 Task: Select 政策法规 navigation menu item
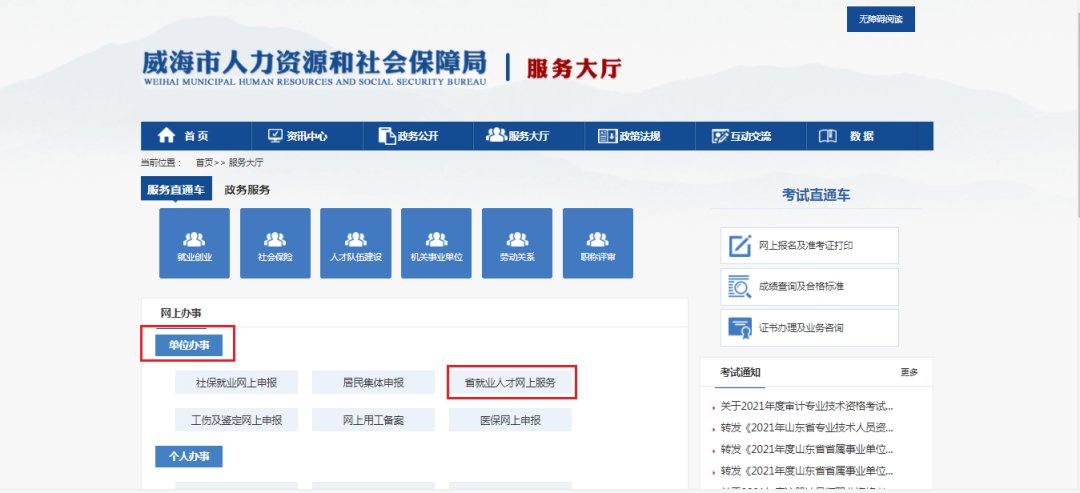pos(629,136)
